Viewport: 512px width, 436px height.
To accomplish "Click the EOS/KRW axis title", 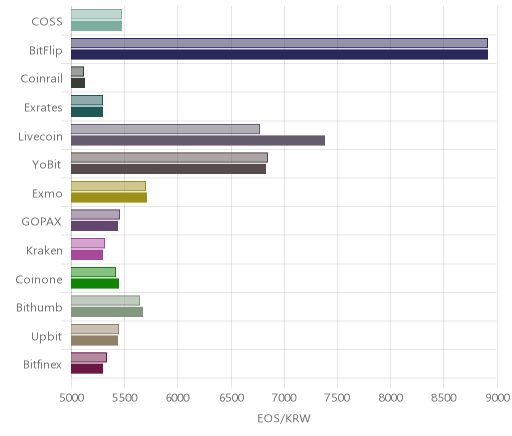I will [284, 418].
